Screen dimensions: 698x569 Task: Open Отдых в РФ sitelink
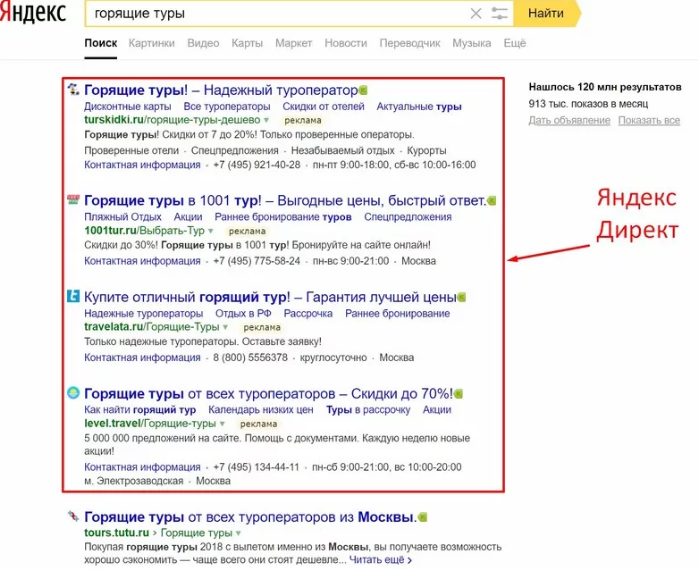(x=243, y=313)
